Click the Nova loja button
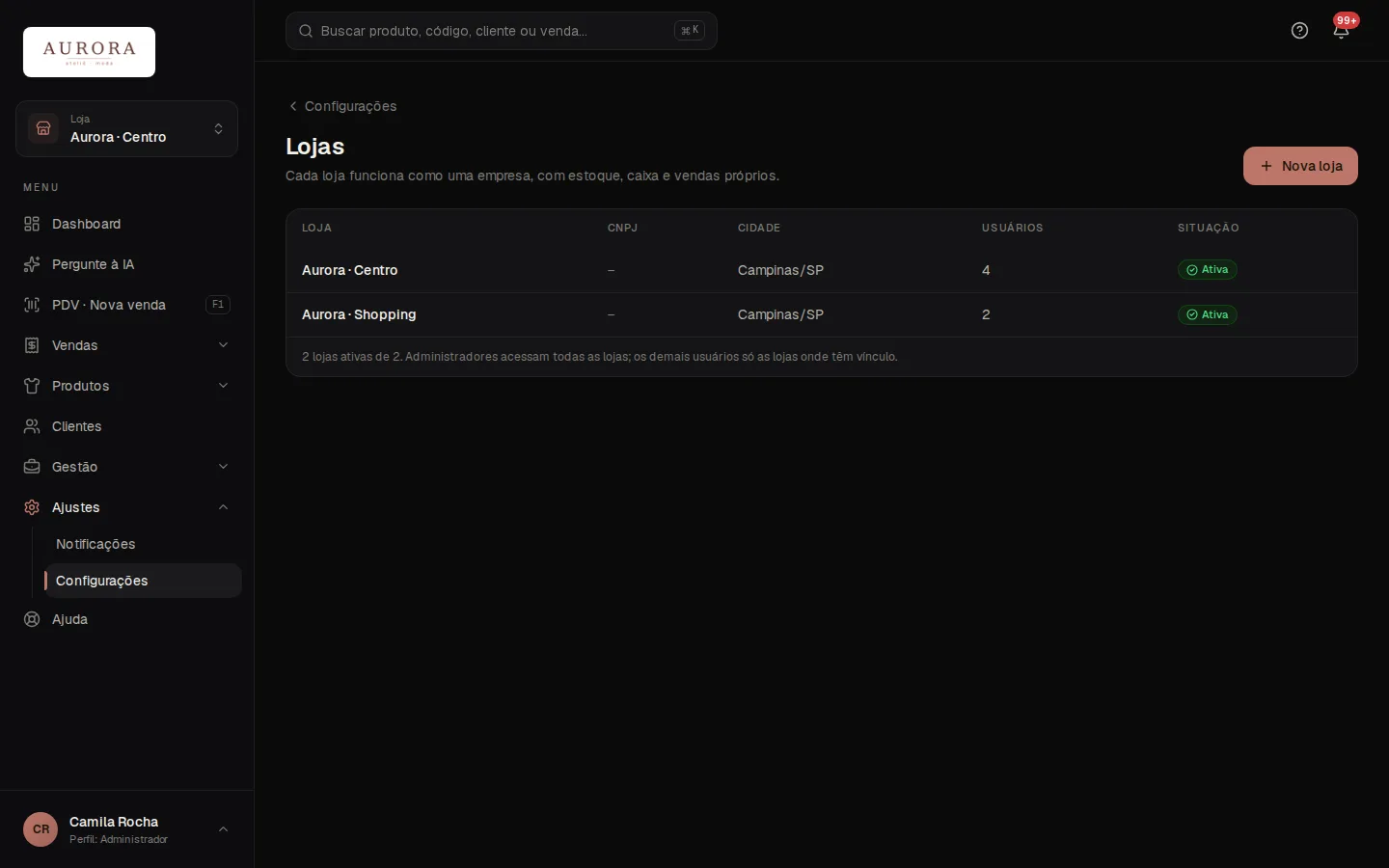This screenshot has height=868, width=1389. click(x=1300, y=166)
